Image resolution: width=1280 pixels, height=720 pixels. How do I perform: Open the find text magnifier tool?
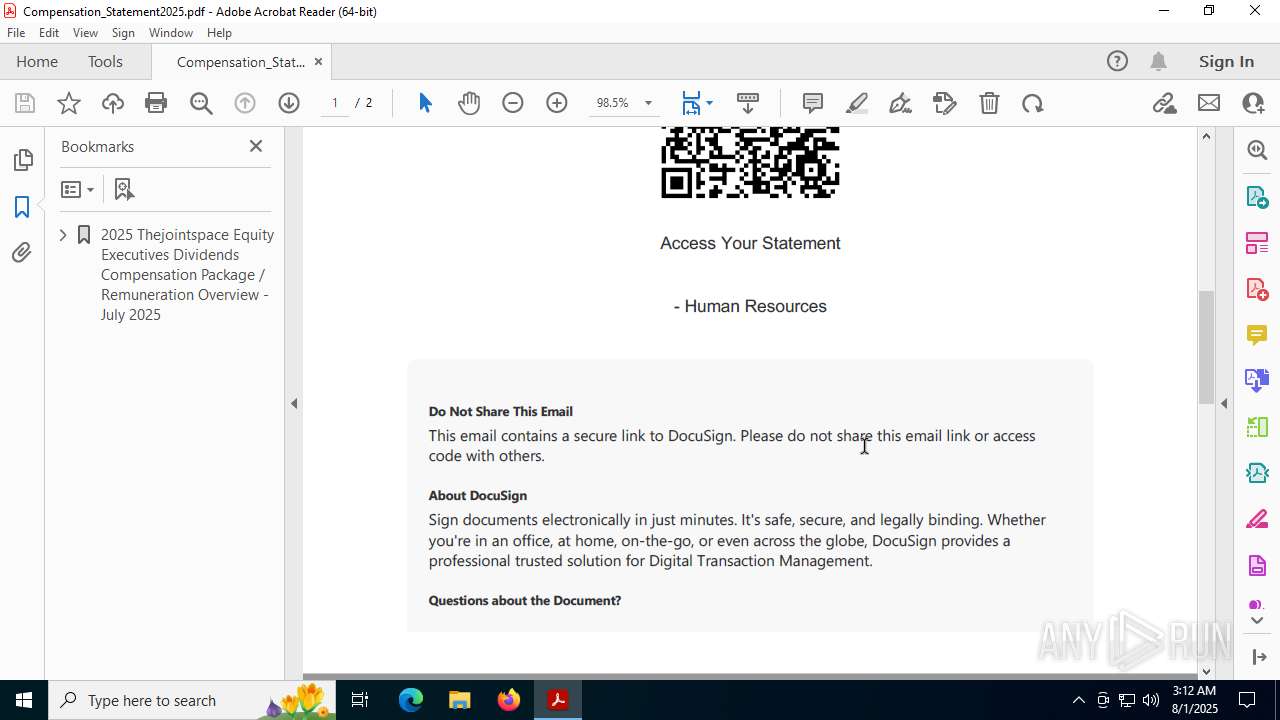click(201, 103)
